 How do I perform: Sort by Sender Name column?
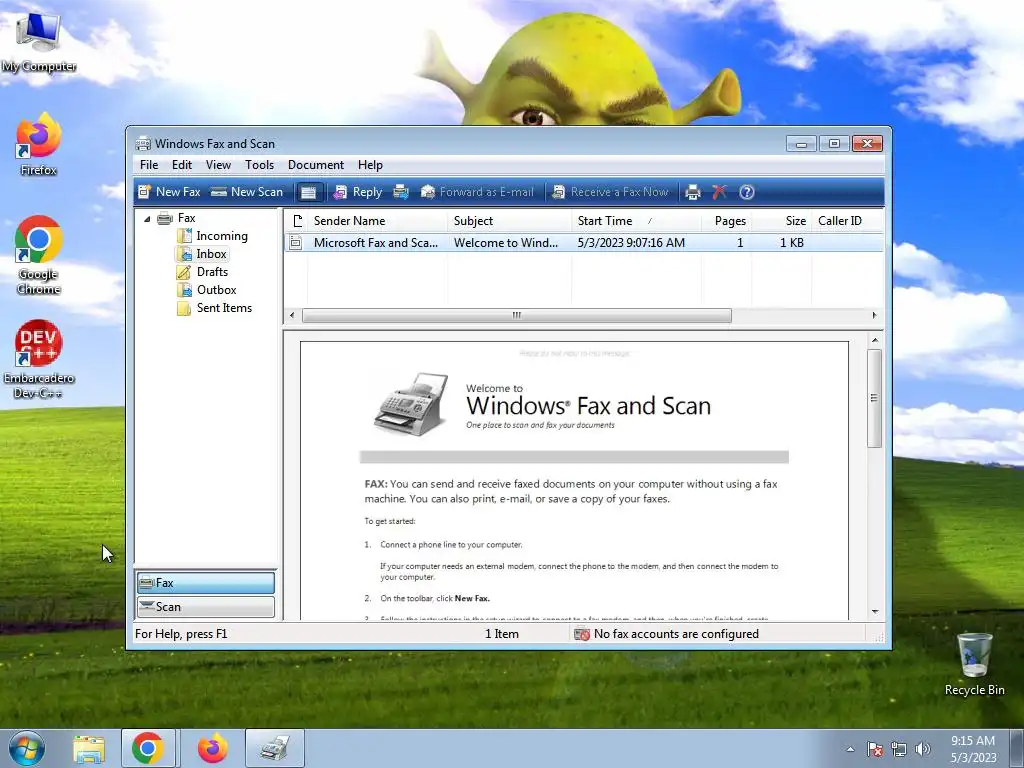[x=377, y=221]
